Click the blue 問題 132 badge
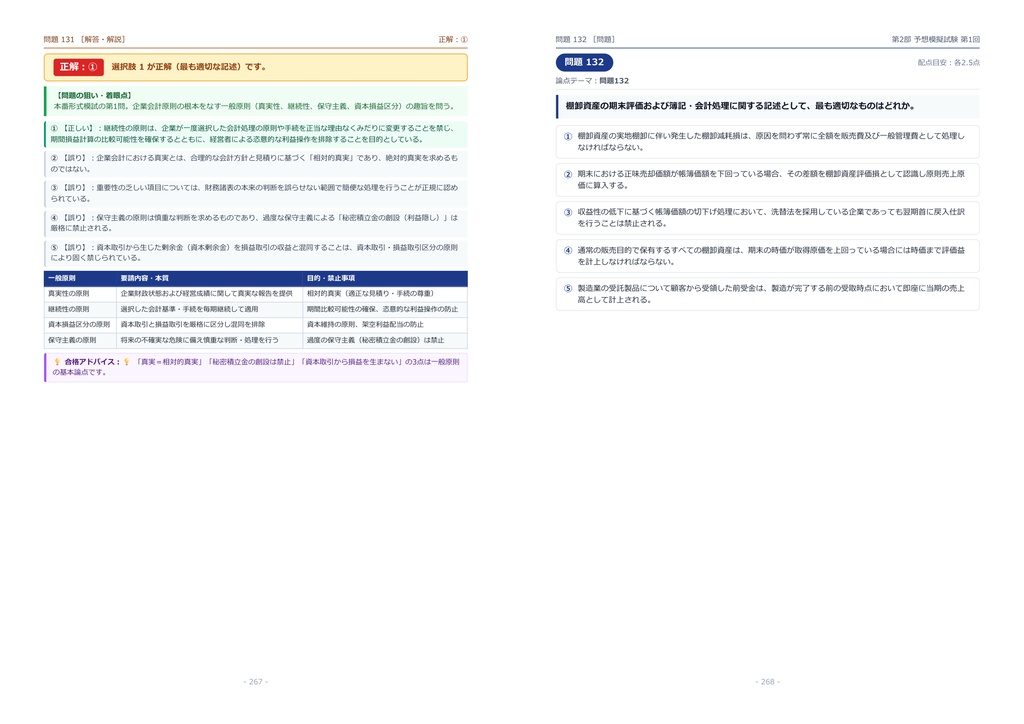 pyautogui.click(x=584, y=62)
